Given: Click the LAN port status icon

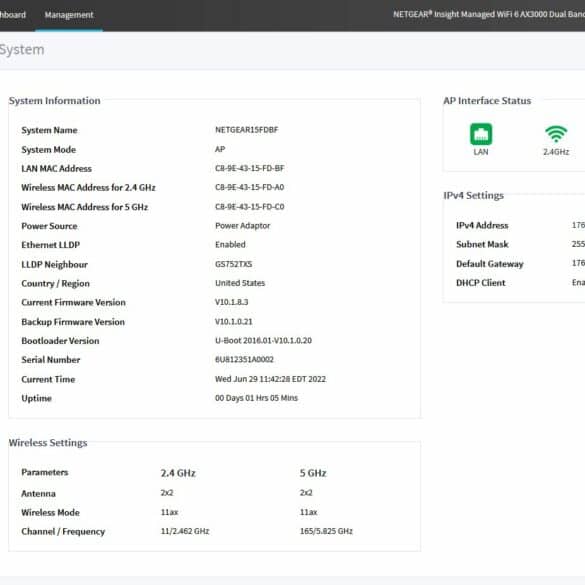Looking at the screenshot, I should (x=481, y=134).
